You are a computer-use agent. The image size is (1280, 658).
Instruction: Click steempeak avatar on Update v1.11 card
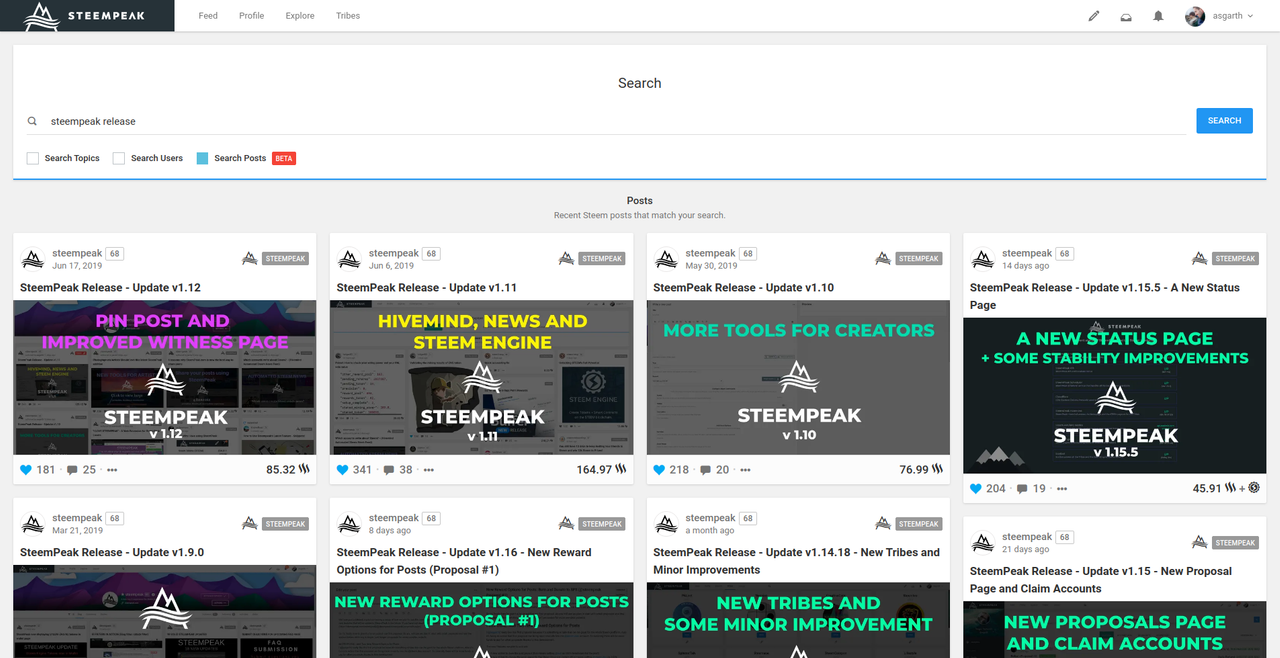349,259
